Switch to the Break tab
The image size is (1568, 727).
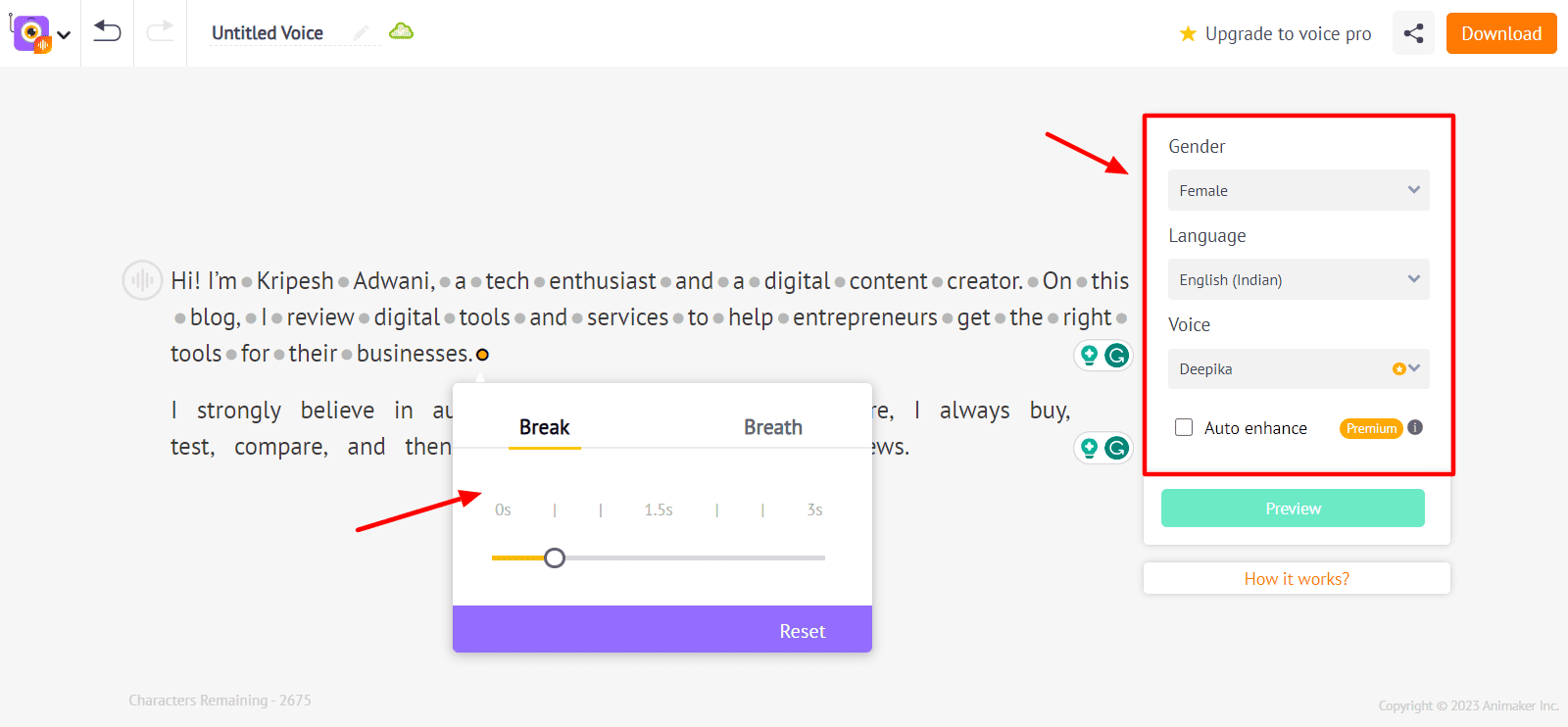click(544, 427)
